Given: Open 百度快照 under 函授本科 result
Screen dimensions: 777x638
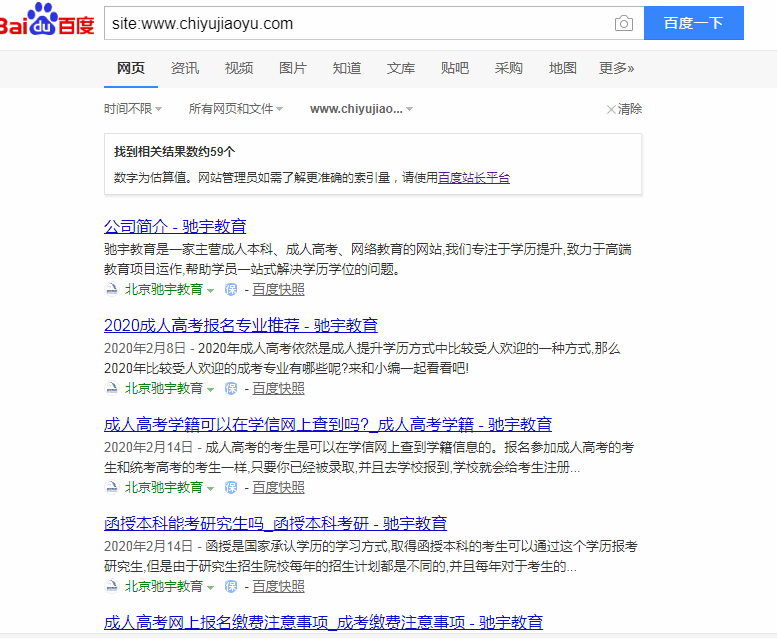Looking at the screenshot, I should [278, 586].
